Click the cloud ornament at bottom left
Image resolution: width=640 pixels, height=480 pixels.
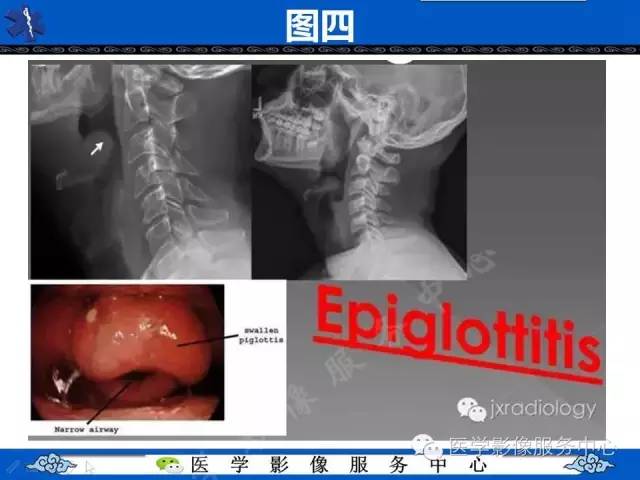coord(51,464)
